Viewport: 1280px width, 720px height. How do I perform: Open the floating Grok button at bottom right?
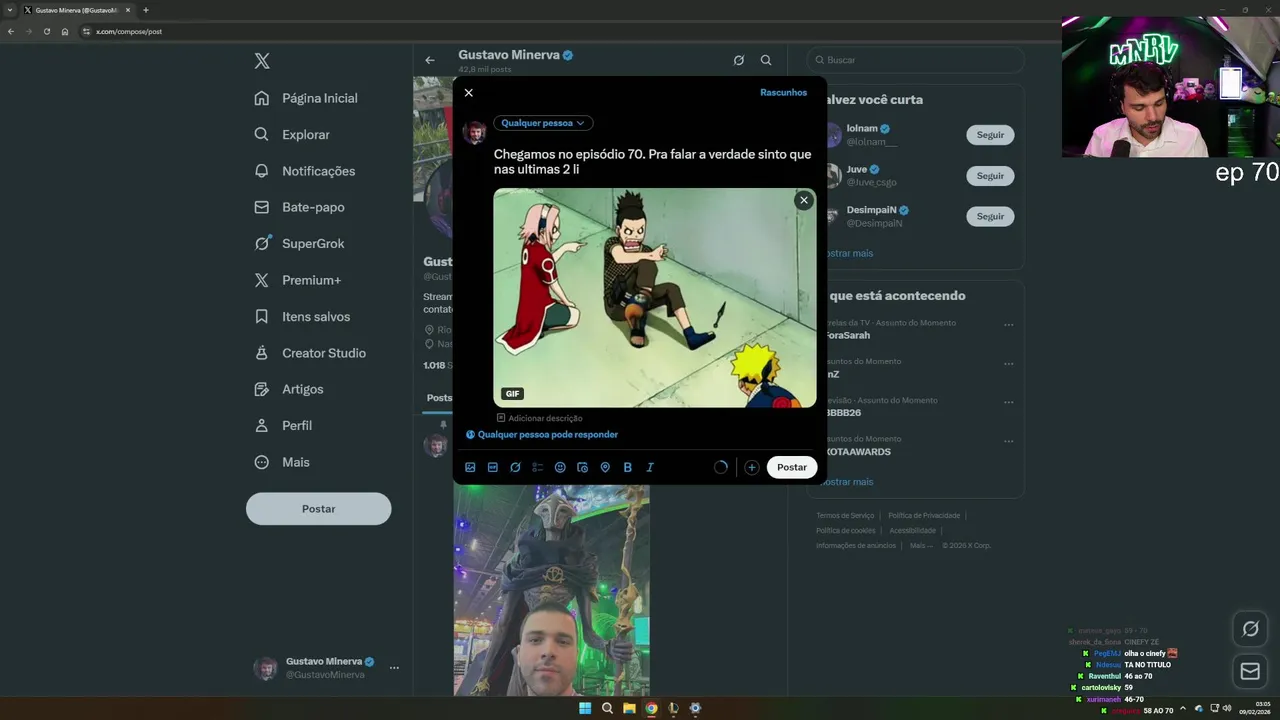coord(1250,629)
